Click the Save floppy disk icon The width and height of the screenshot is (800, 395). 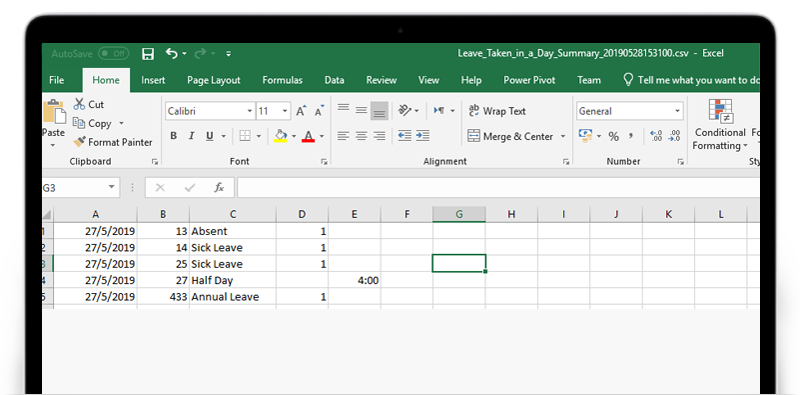(x=148, y=54)
